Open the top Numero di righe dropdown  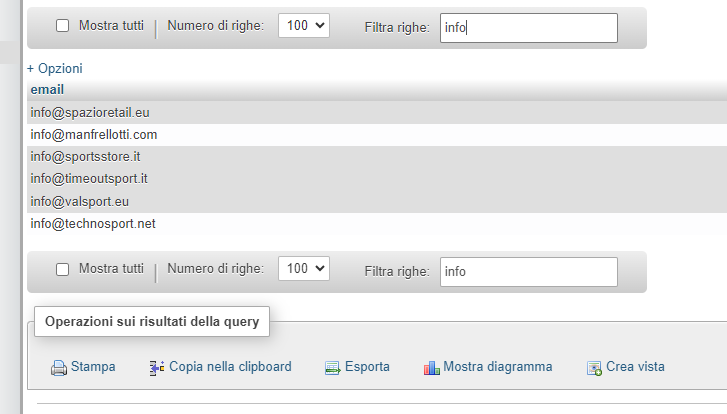(x=304, y=26)
